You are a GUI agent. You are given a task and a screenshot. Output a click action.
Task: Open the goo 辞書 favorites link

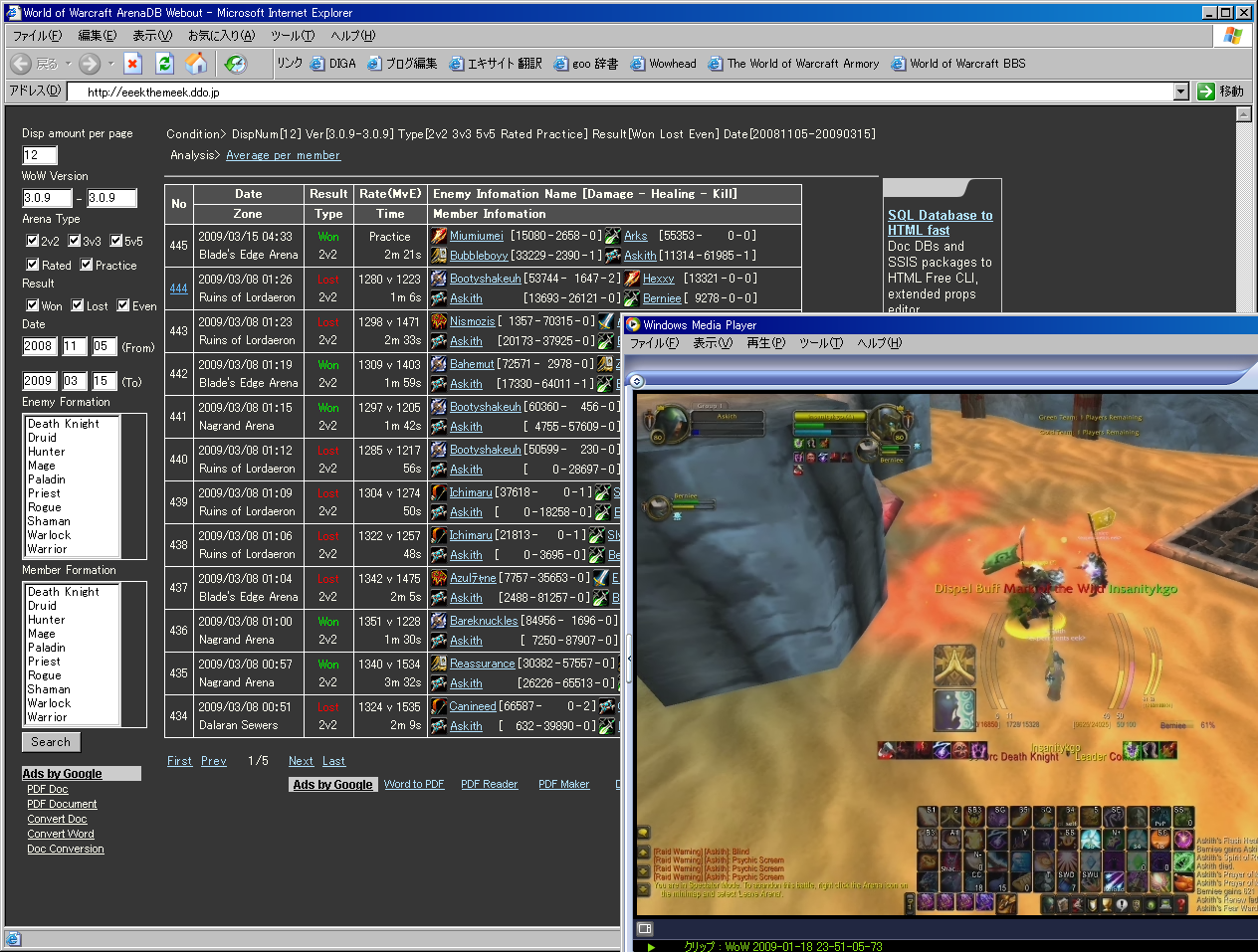[x=586, y=64]
